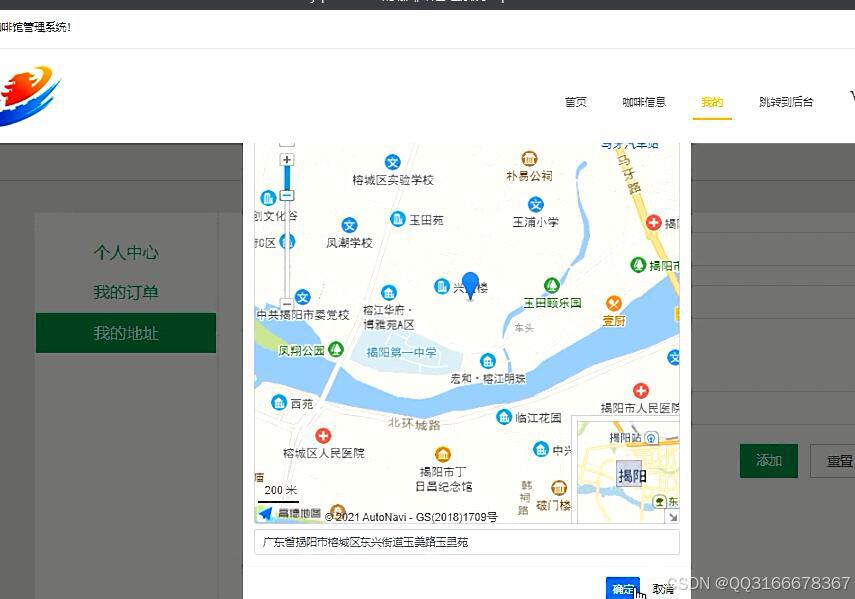The image size is (855, 599).
Task: Click the 揭阳 highlighted box in minimap
Action: pos(631,476)
